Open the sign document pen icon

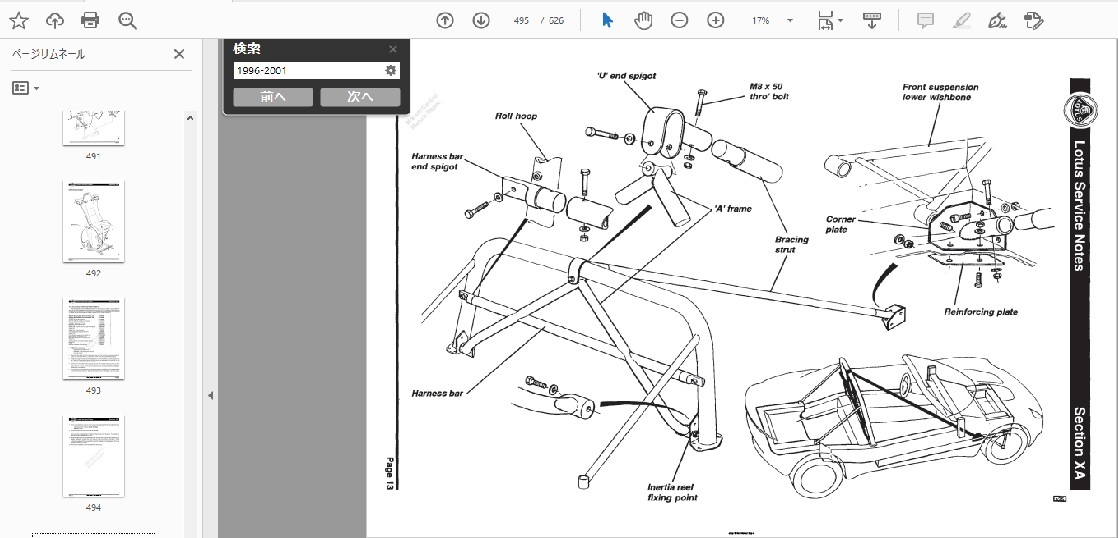(998, 21)
